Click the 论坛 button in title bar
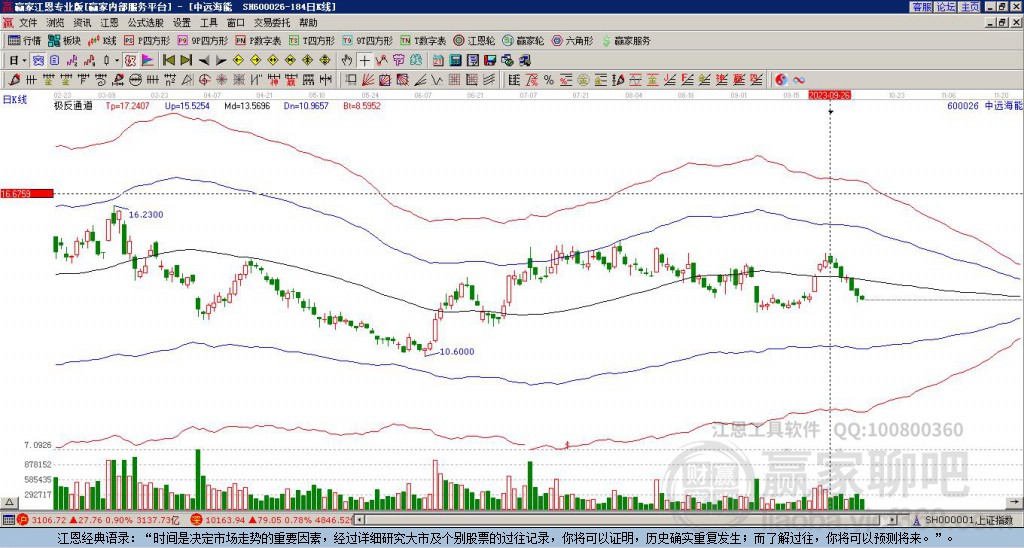 pos(946,7)
